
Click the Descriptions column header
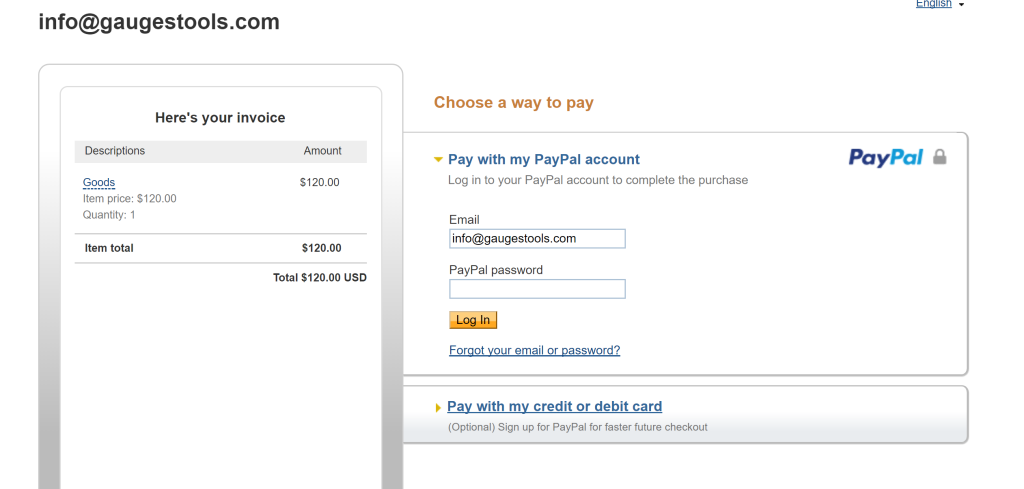click(x=115, y=151)
